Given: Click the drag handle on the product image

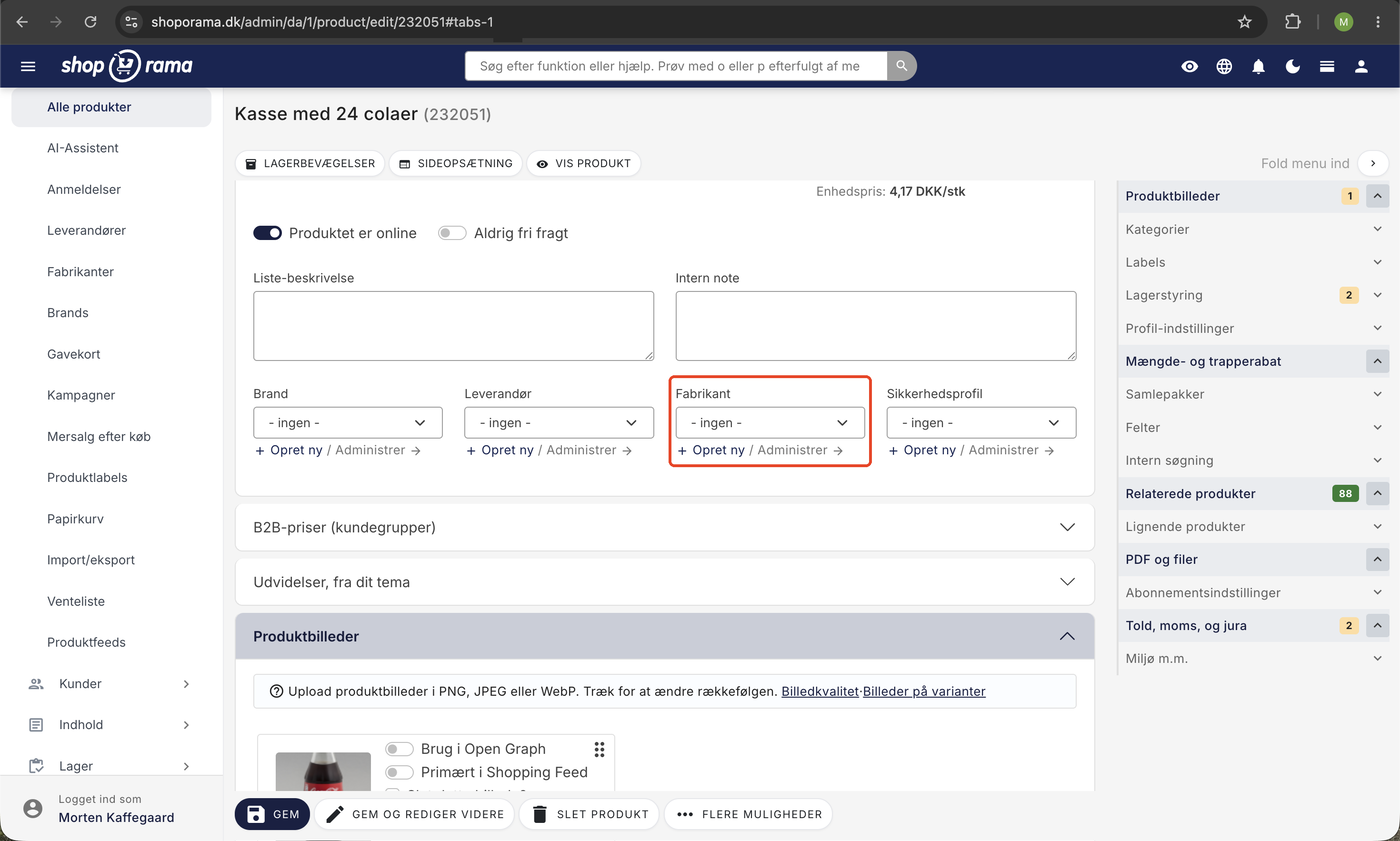Looking at the screenshot, I should (x=599, y=749).
